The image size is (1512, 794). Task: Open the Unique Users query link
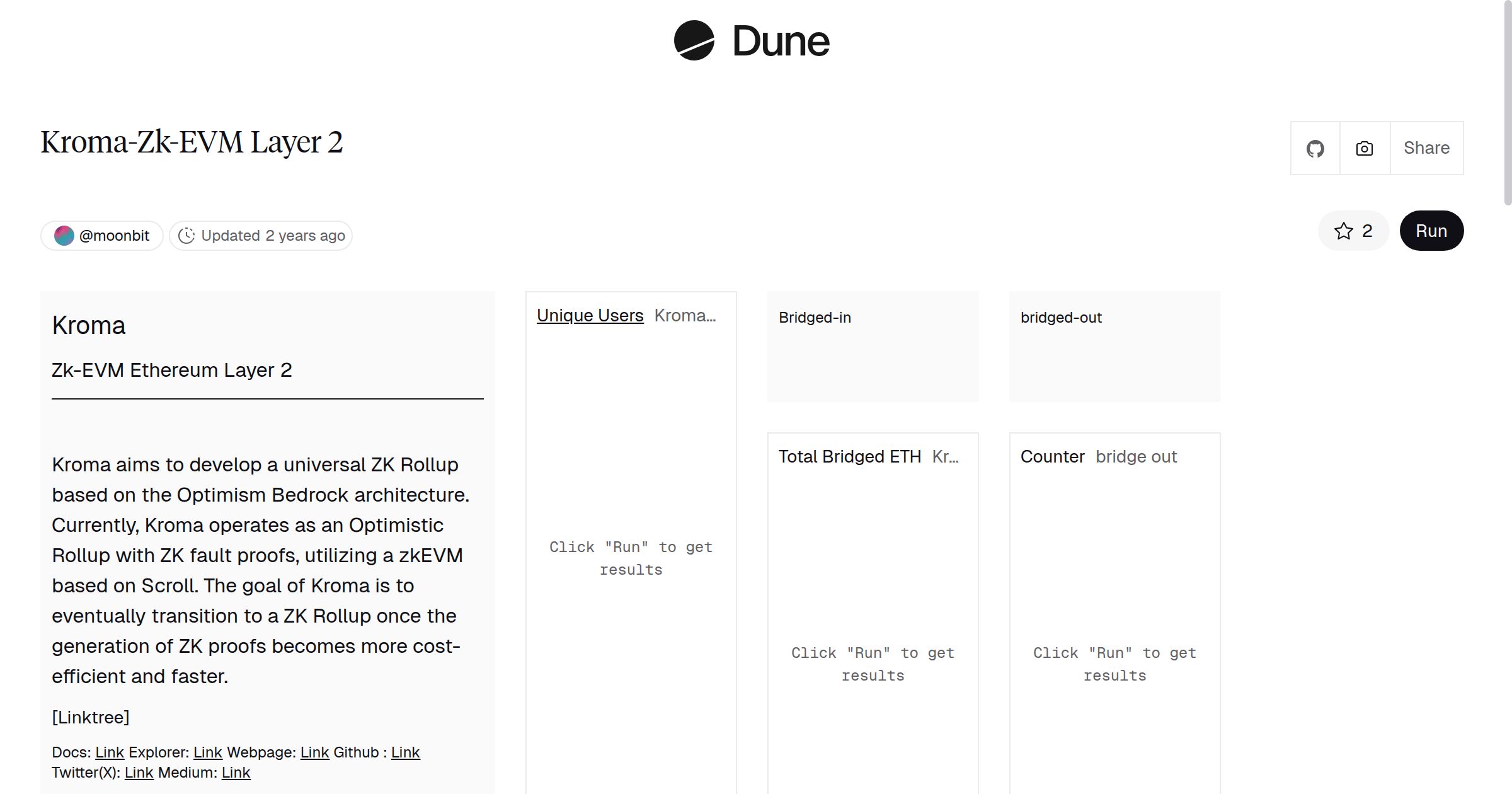590,316
